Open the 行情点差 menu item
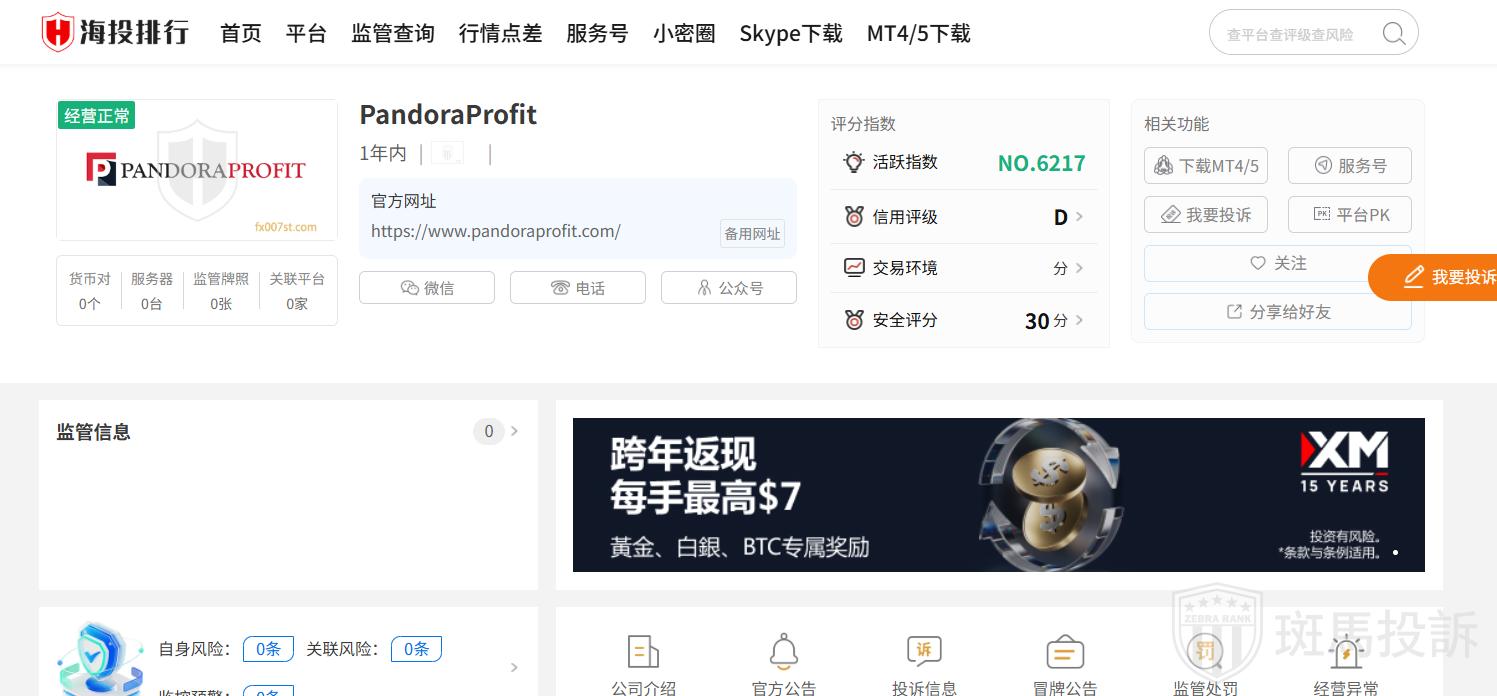Screen dimensions: 1497x696 500,33
